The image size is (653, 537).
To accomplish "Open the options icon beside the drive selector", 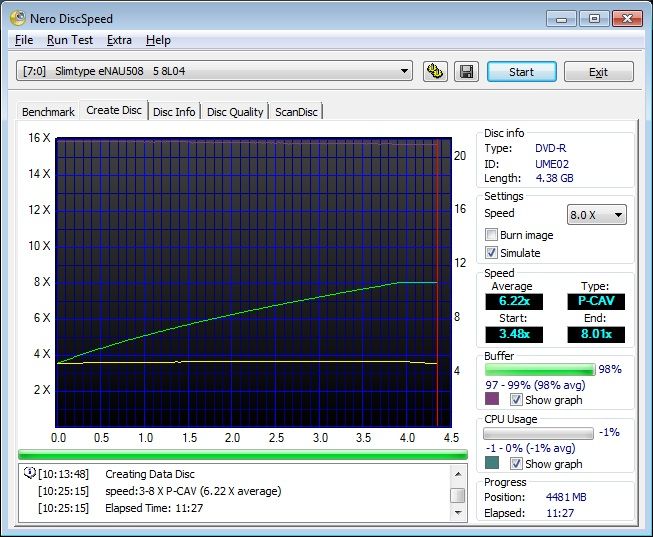I will (x=435, y=72).
